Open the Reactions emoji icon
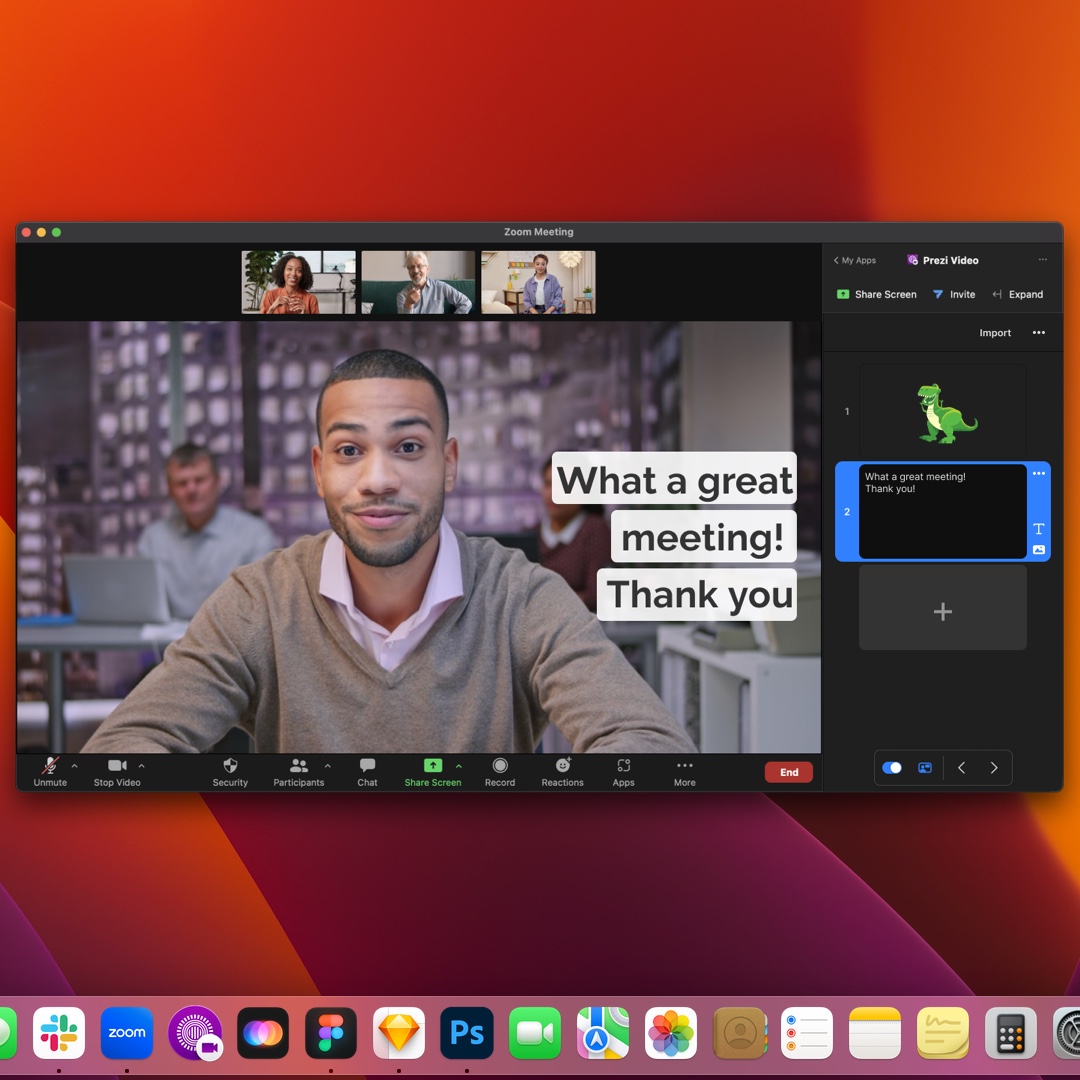The image size is (1080, 1080). (562, 766)
